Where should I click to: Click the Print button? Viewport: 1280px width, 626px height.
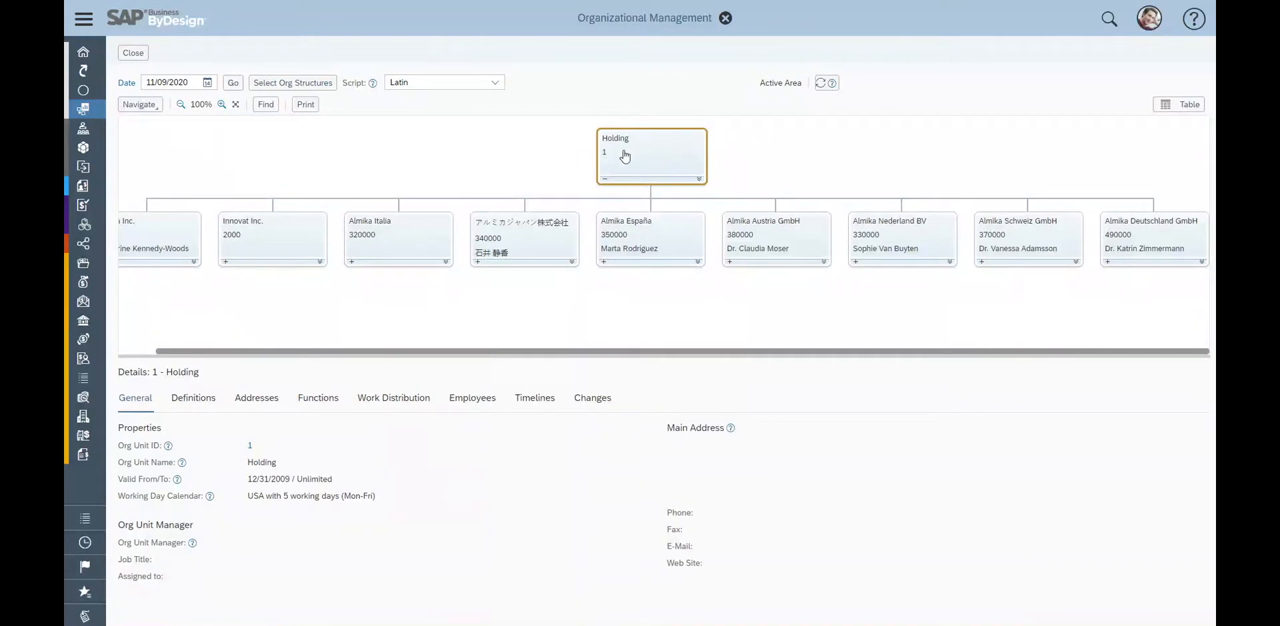click(x=306, y=104)
